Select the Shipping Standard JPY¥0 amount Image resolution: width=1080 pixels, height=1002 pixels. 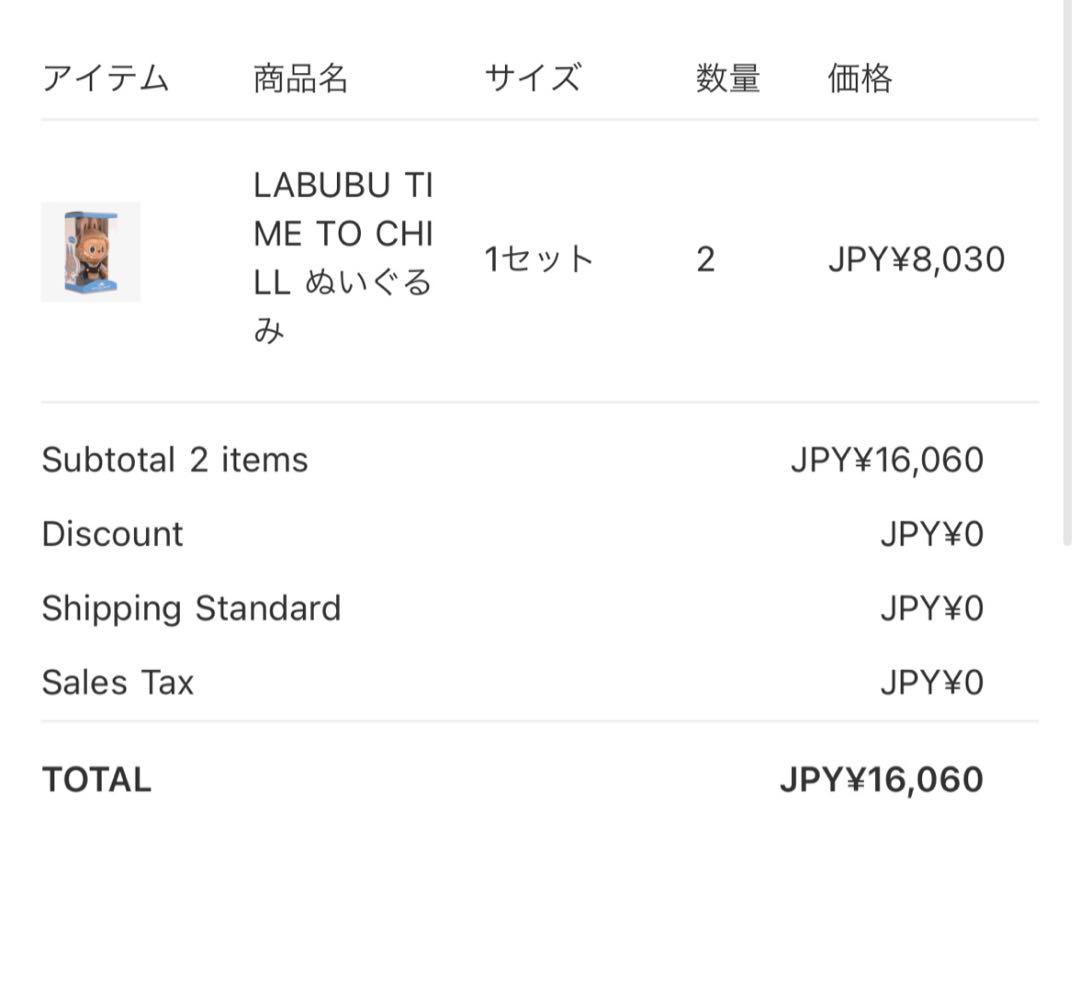point(931,608)
